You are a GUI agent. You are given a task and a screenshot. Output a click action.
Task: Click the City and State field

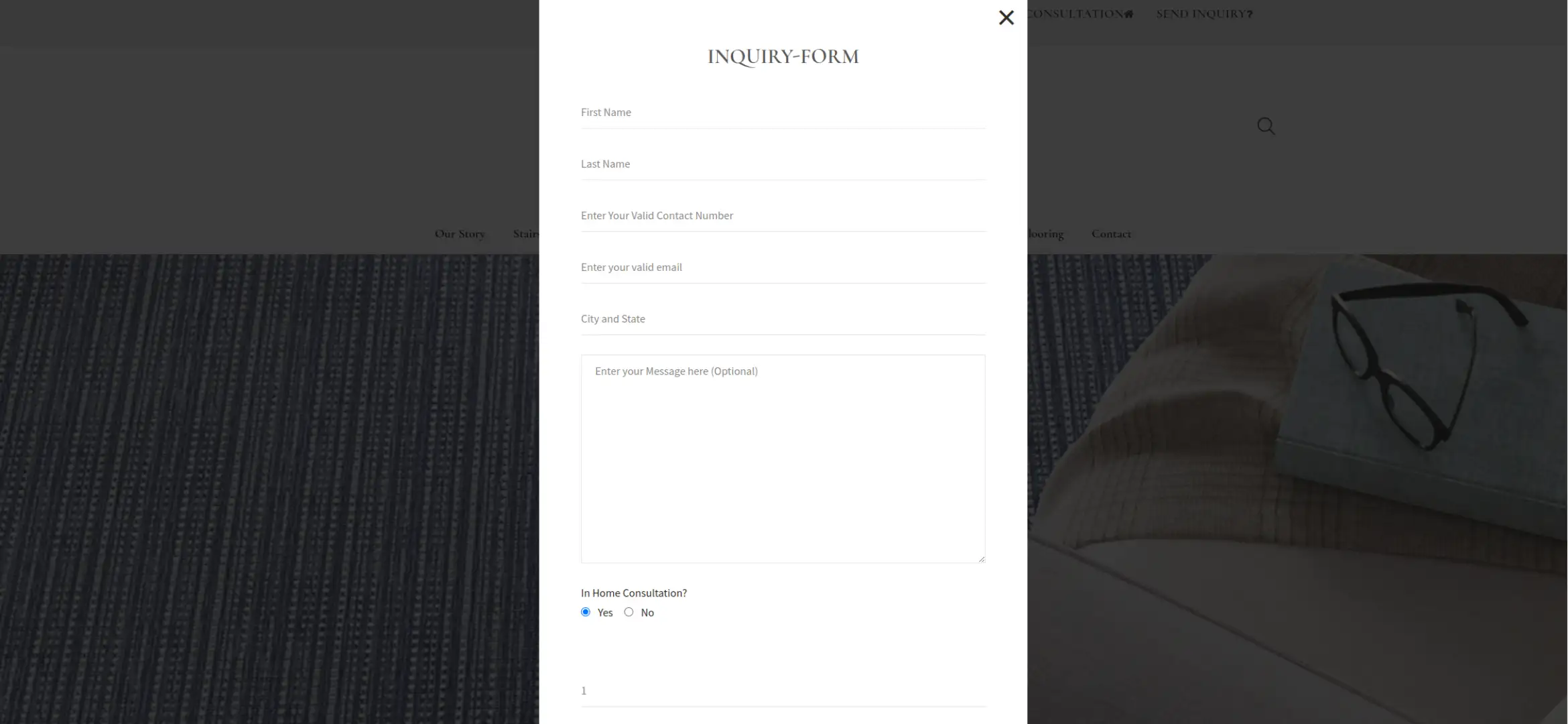pyautogui.click(x=783, y=319)
